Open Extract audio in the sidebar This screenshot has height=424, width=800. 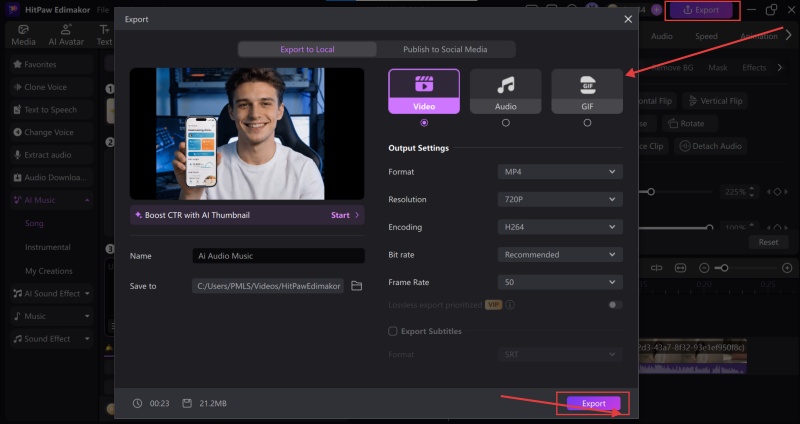[51, 155]
